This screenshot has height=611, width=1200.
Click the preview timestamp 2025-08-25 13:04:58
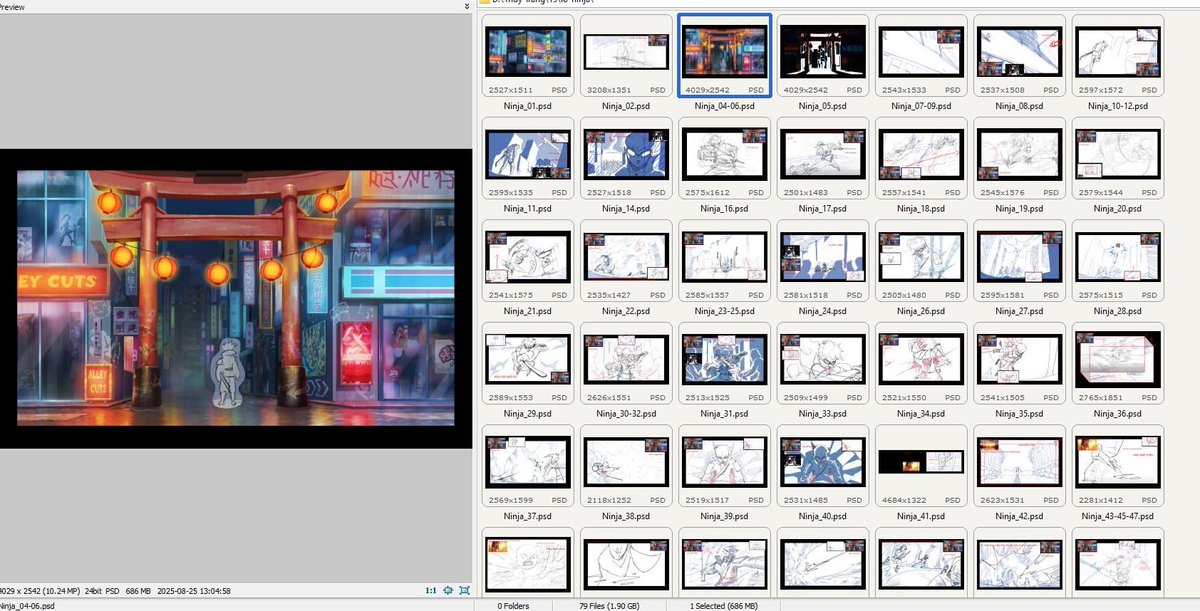point(194,591)
